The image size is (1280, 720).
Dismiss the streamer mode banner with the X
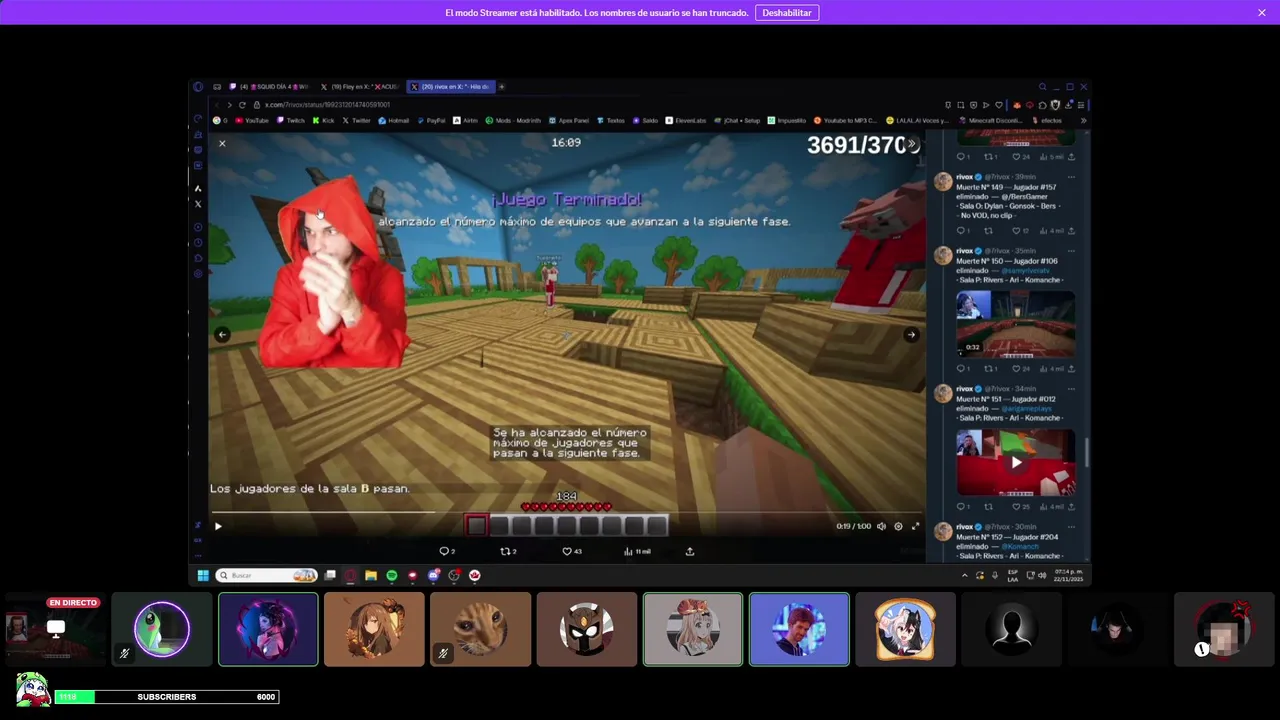pyautogui.click(x=1262, y=13)
